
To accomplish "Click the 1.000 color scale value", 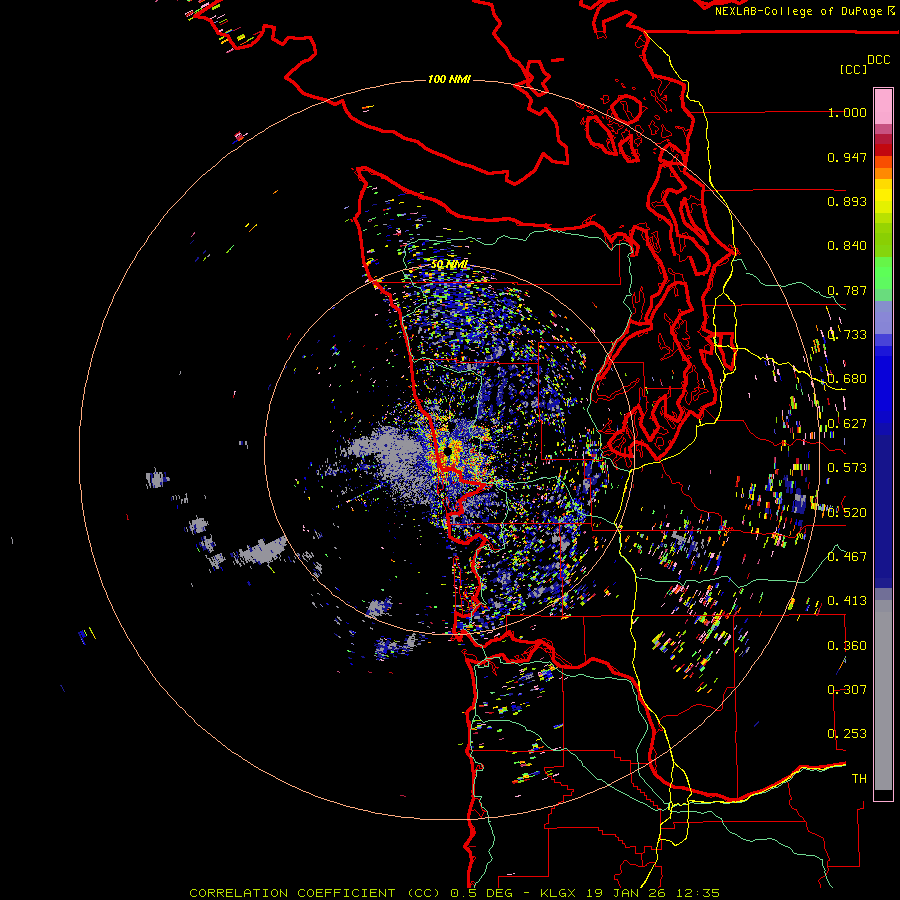I will pos(847,112).
